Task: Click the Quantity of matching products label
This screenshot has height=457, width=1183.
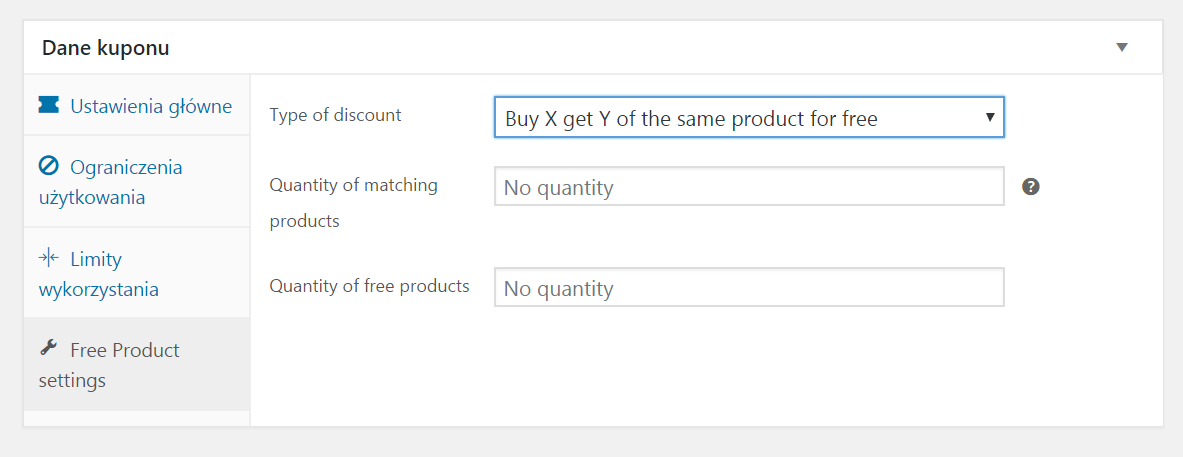Action: pyautogui.click(x=354, y=203)
